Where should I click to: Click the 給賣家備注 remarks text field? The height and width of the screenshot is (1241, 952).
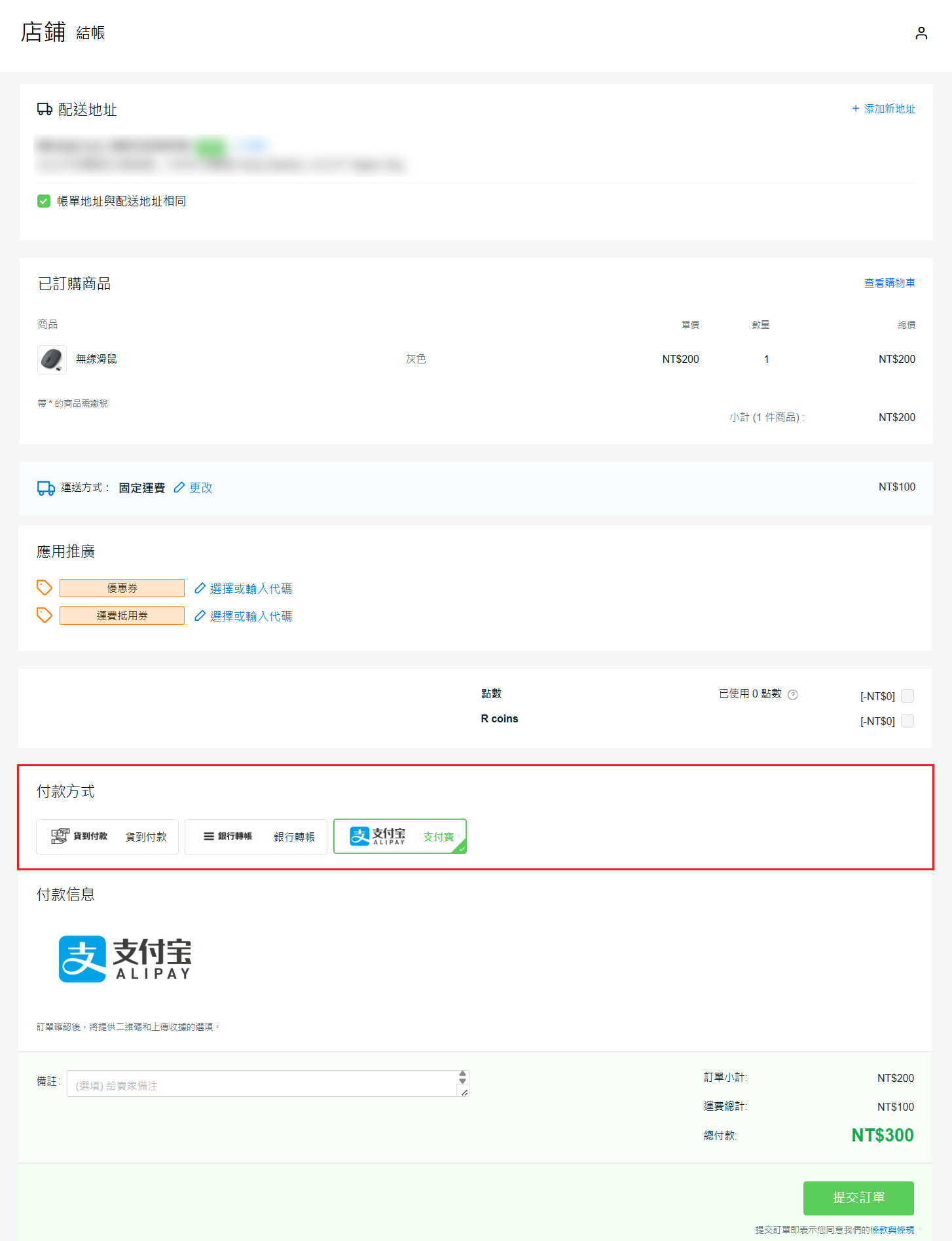(262, 1084)
